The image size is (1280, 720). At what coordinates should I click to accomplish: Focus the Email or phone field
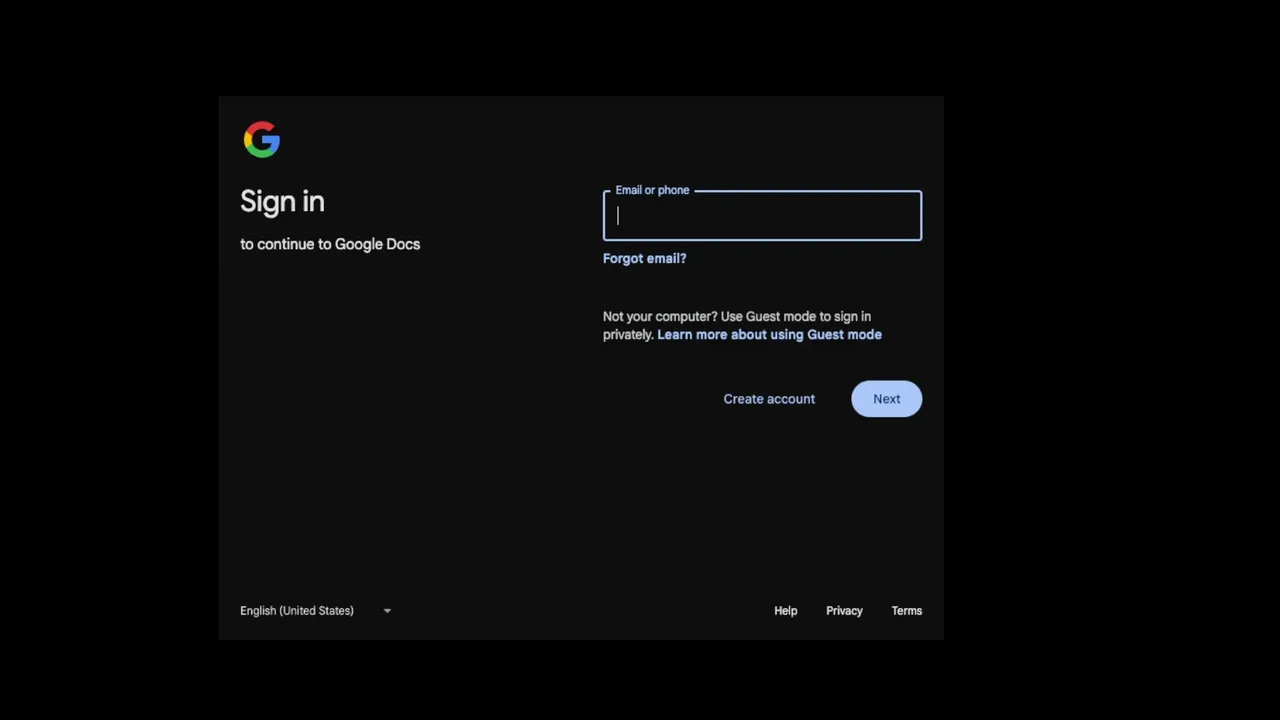[762, 216]
